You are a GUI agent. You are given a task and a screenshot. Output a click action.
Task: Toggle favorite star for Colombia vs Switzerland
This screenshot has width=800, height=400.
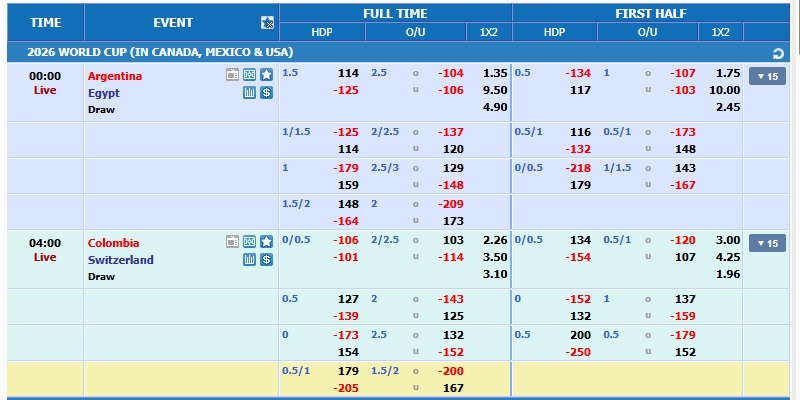pyautogui.click(x=266, y=242)
